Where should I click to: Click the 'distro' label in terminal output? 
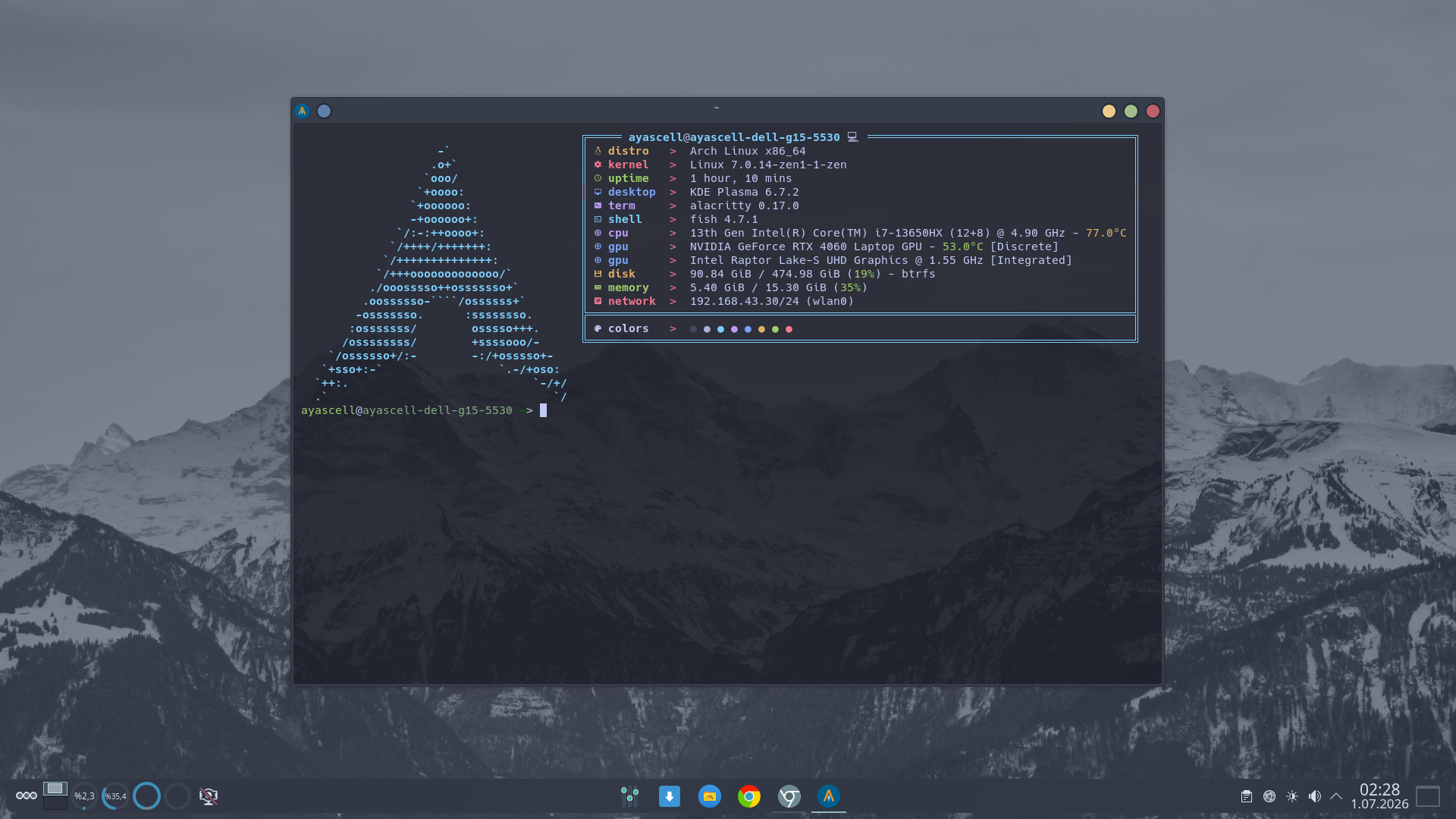(628, 151)
